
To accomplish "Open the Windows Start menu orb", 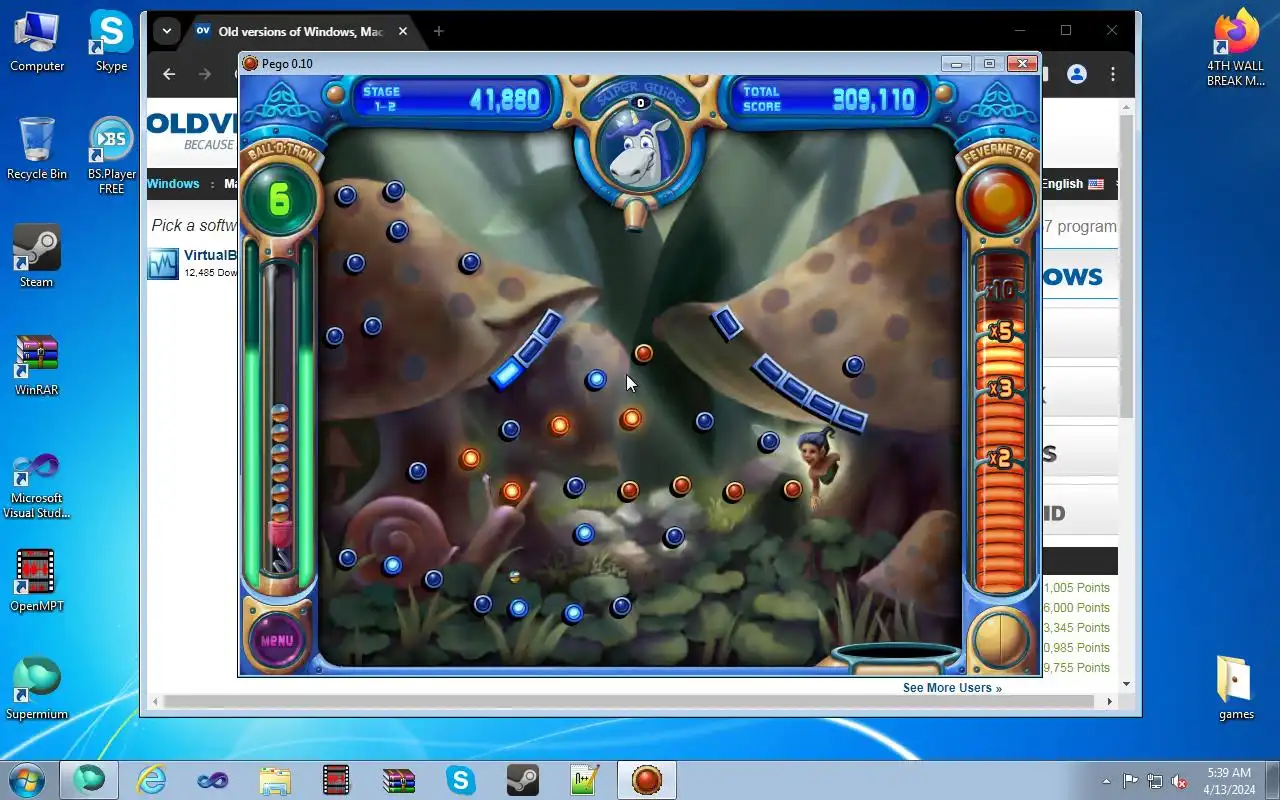I will (27, 780).
